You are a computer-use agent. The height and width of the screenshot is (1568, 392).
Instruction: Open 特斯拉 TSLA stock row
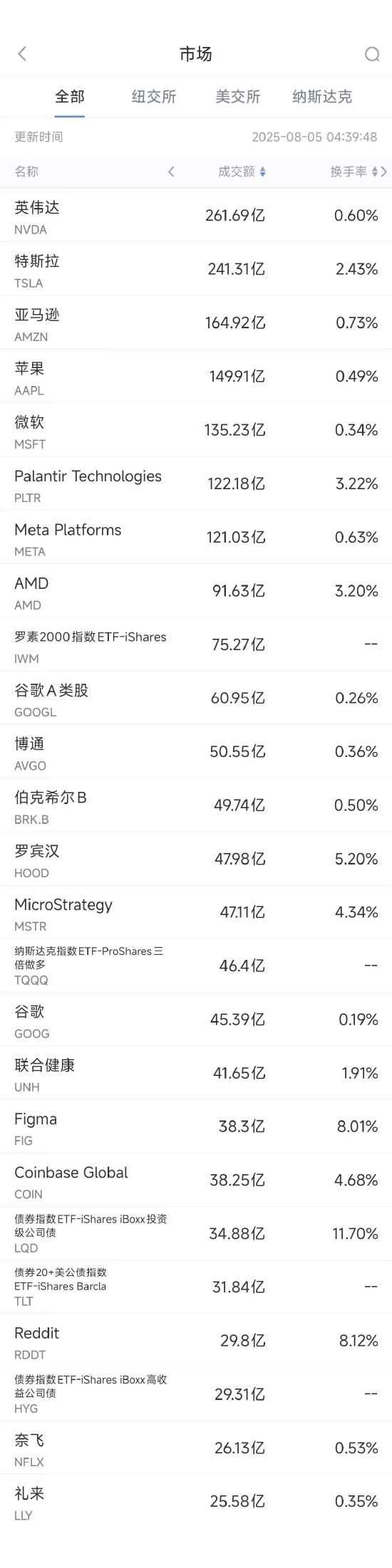pos(196,269)
